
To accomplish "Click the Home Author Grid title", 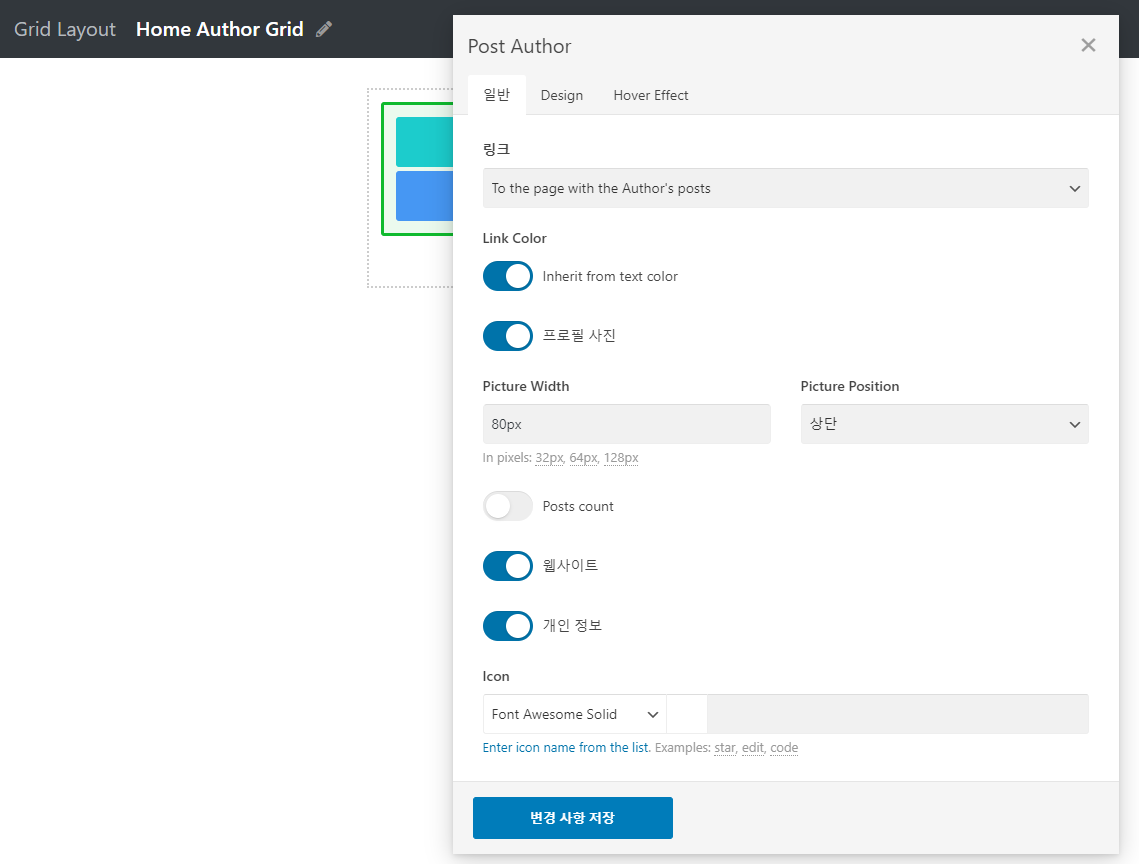I will point(219,29).
